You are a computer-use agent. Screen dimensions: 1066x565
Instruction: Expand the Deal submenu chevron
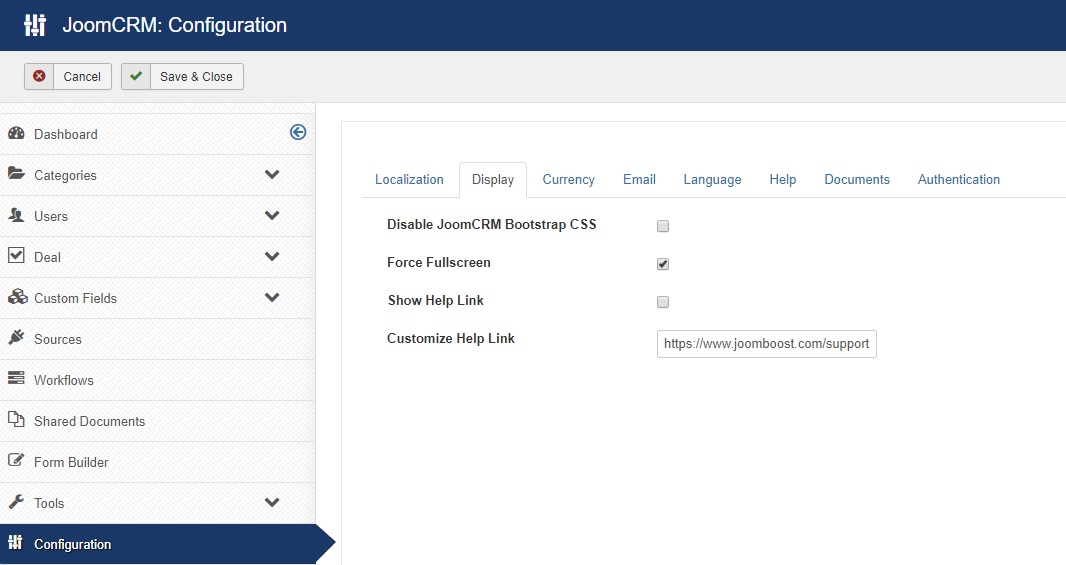coord(272,257)
